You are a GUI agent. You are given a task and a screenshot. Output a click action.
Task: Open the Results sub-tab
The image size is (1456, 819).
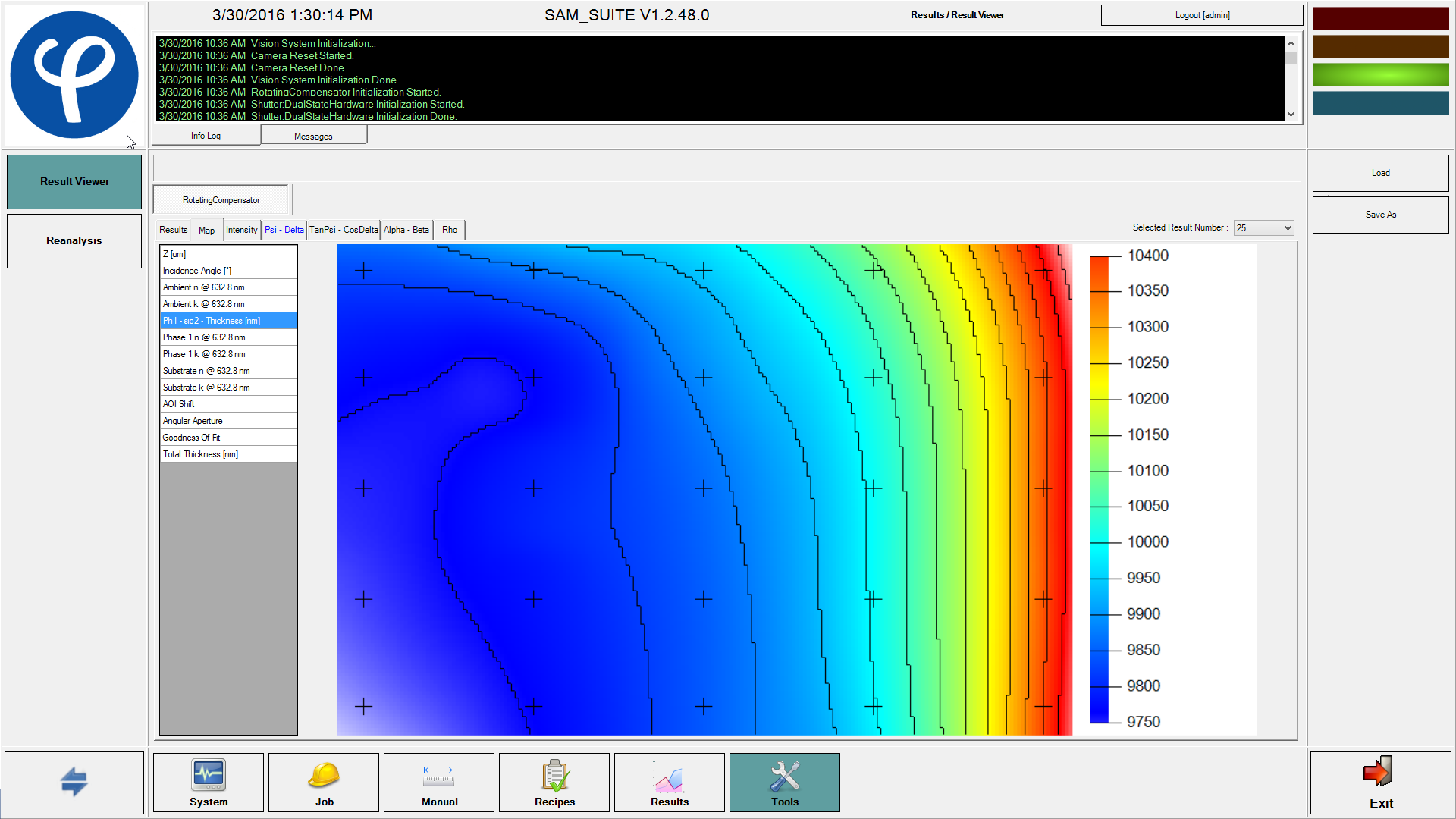point(174,230)
